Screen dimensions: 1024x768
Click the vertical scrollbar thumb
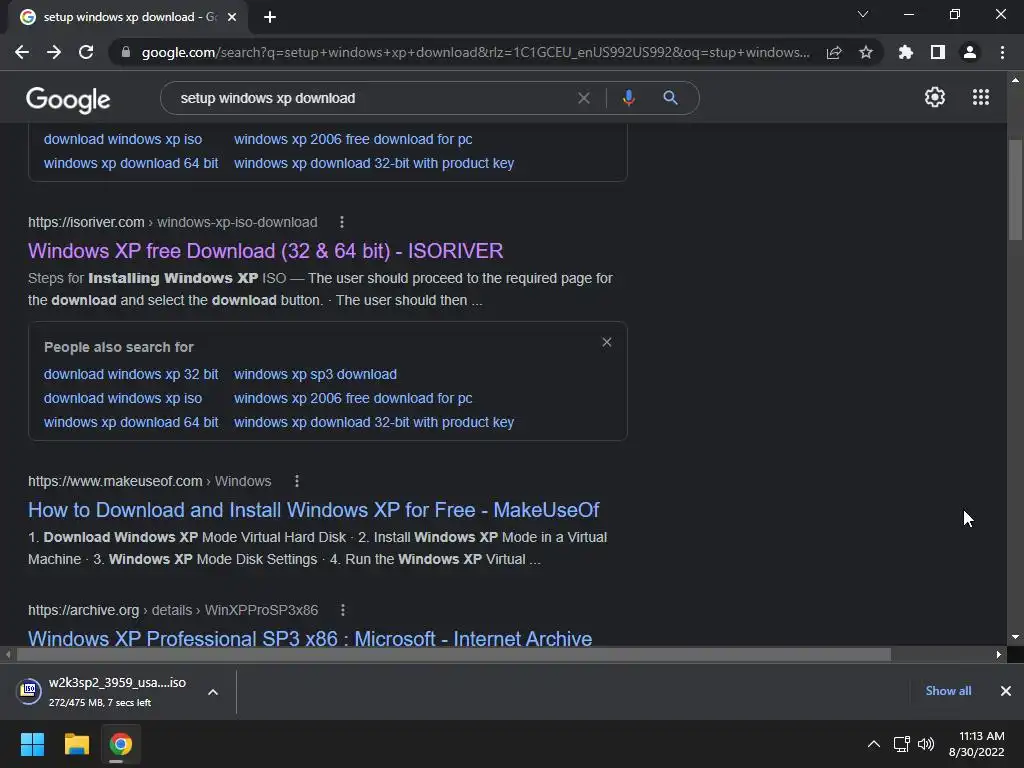(1015, 189)
